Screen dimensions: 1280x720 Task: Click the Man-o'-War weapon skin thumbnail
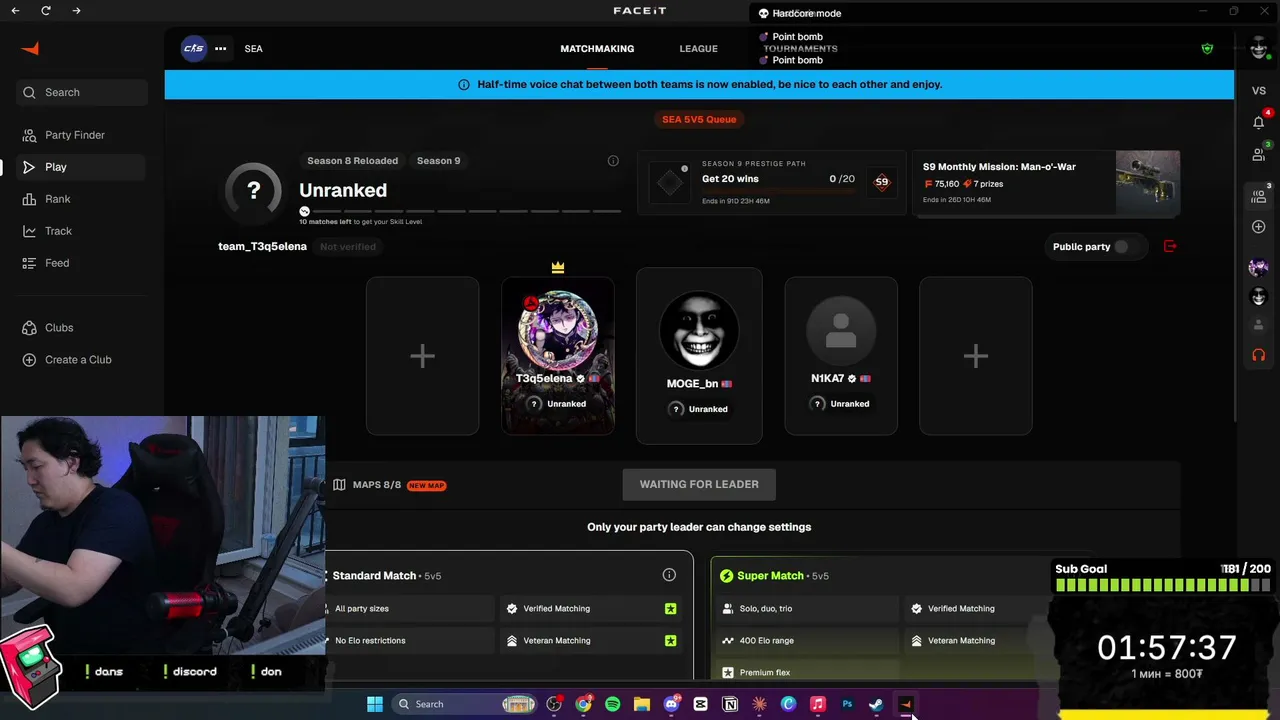click(1148, 182)
